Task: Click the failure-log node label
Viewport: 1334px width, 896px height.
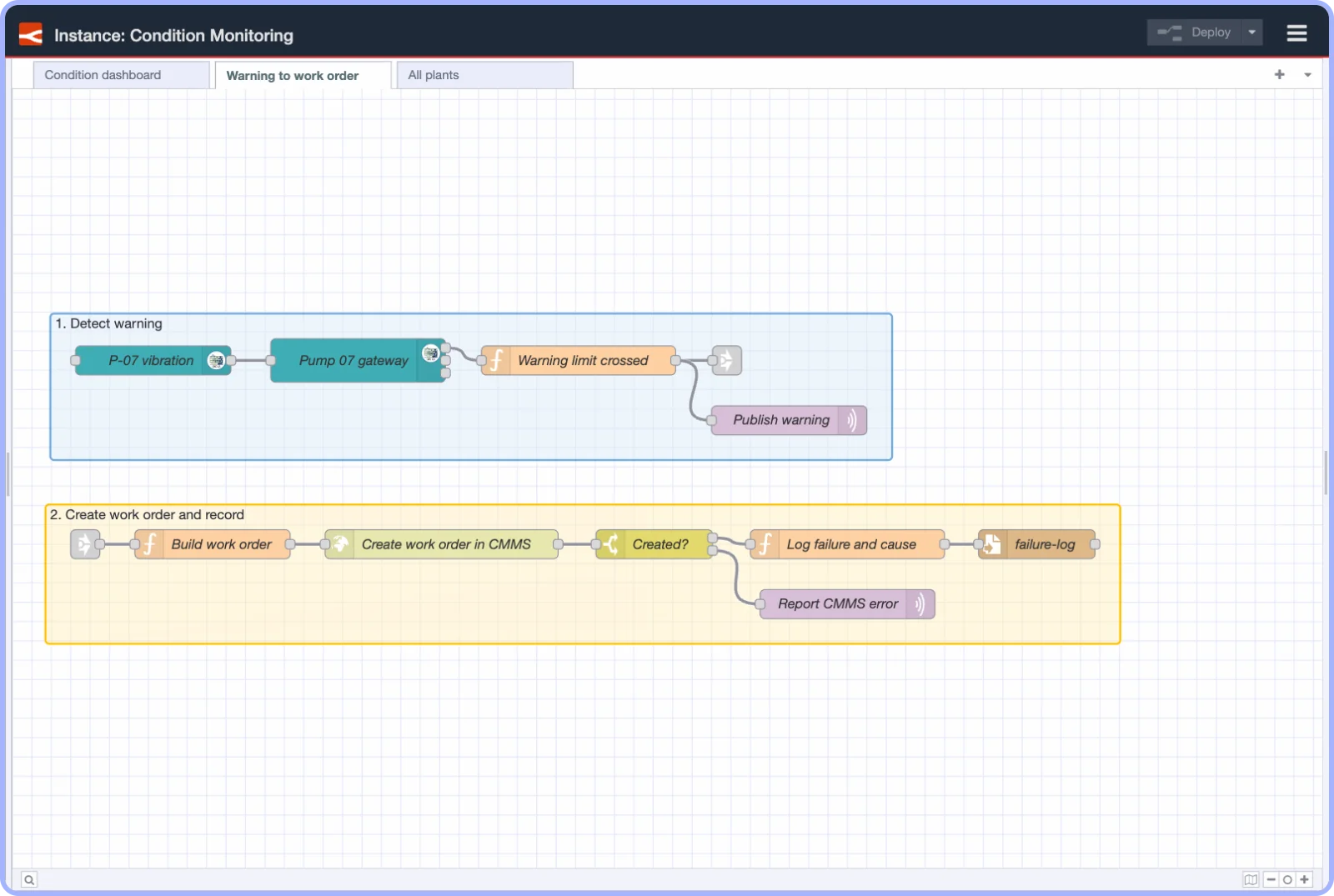Action: point(1045,544)
